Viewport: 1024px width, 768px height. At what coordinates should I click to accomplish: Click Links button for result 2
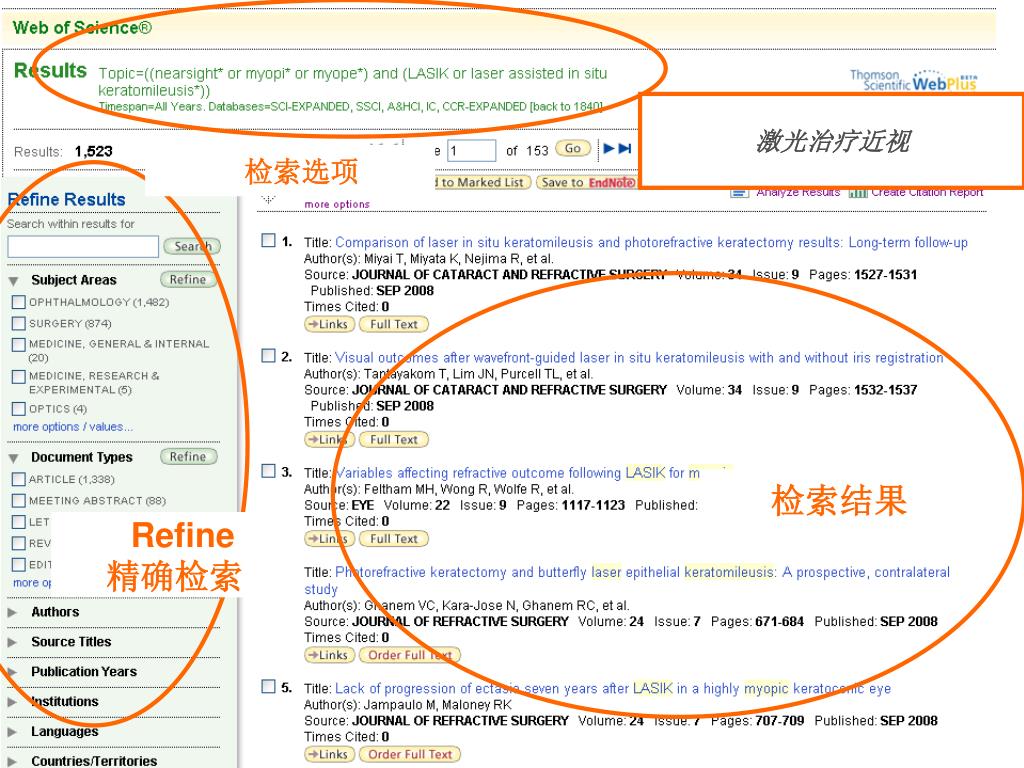click(330, 440)
